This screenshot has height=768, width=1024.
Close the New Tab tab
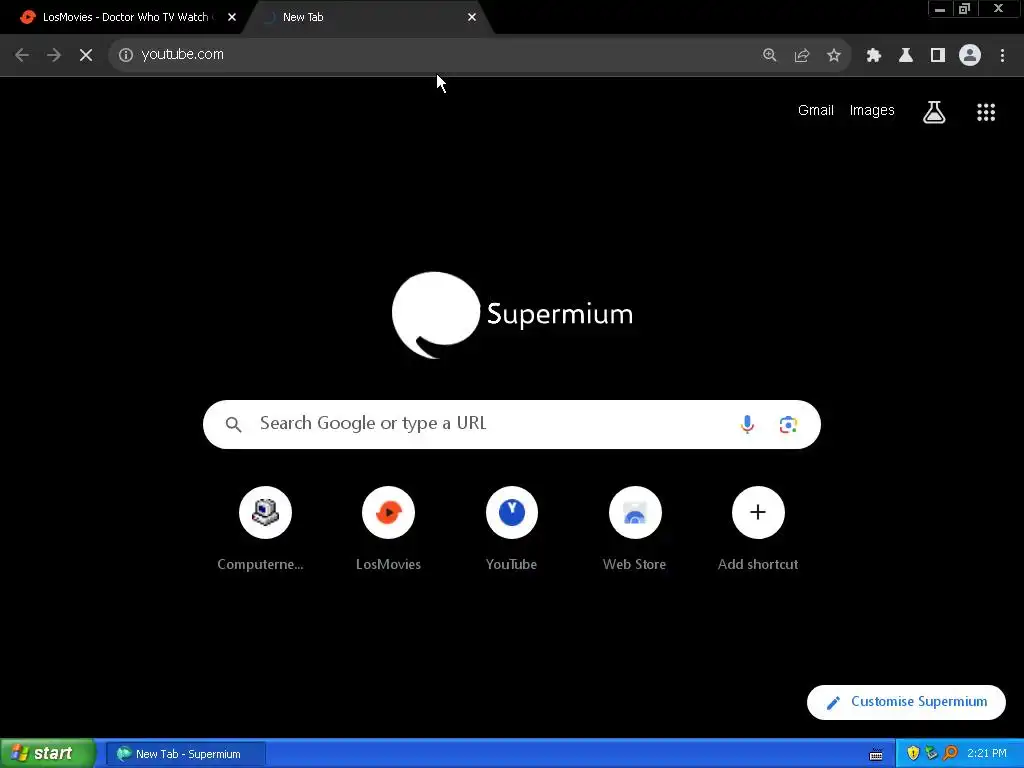472,18
